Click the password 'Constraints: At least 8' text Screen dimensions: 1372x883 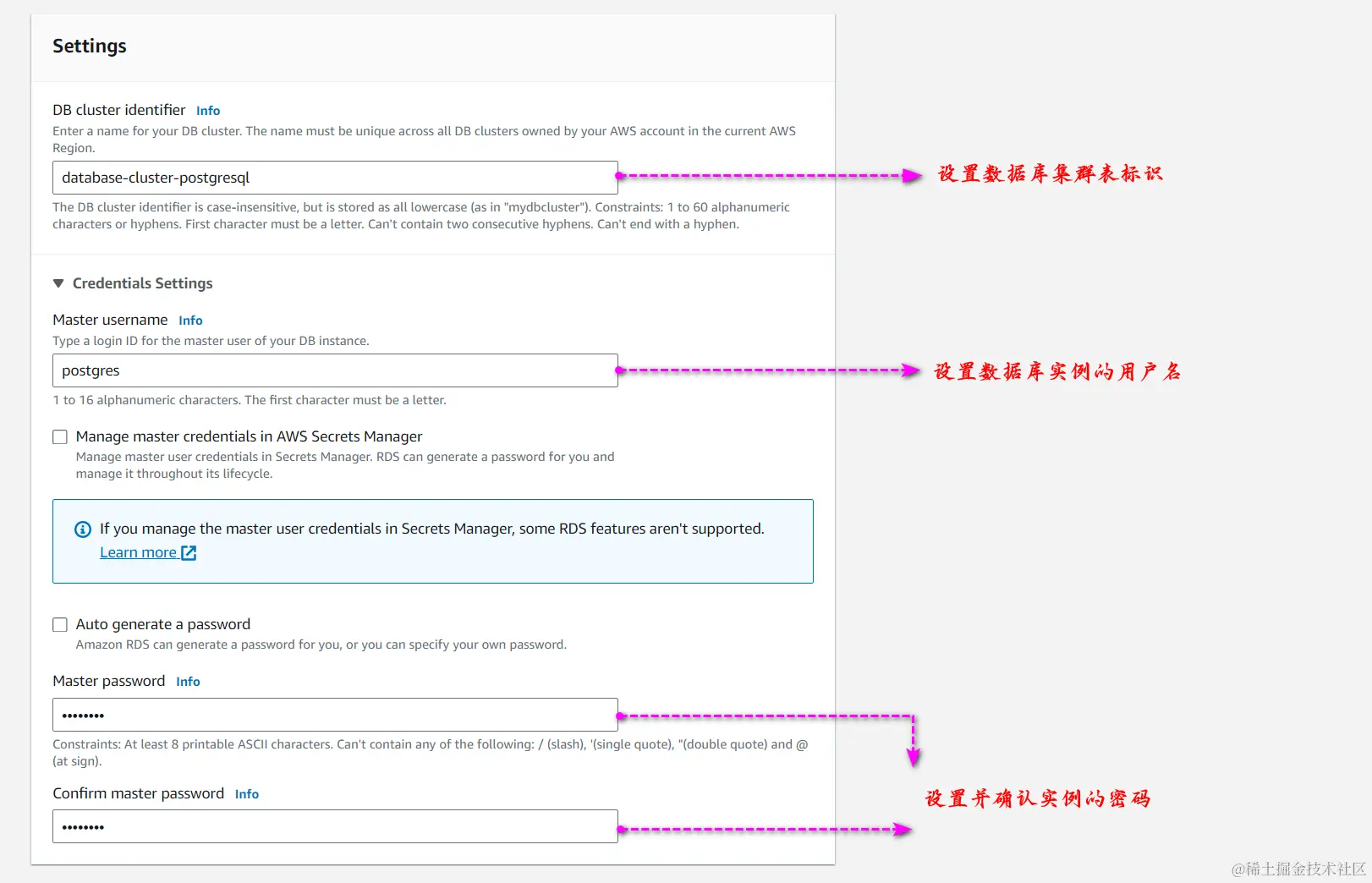[431, 753]
